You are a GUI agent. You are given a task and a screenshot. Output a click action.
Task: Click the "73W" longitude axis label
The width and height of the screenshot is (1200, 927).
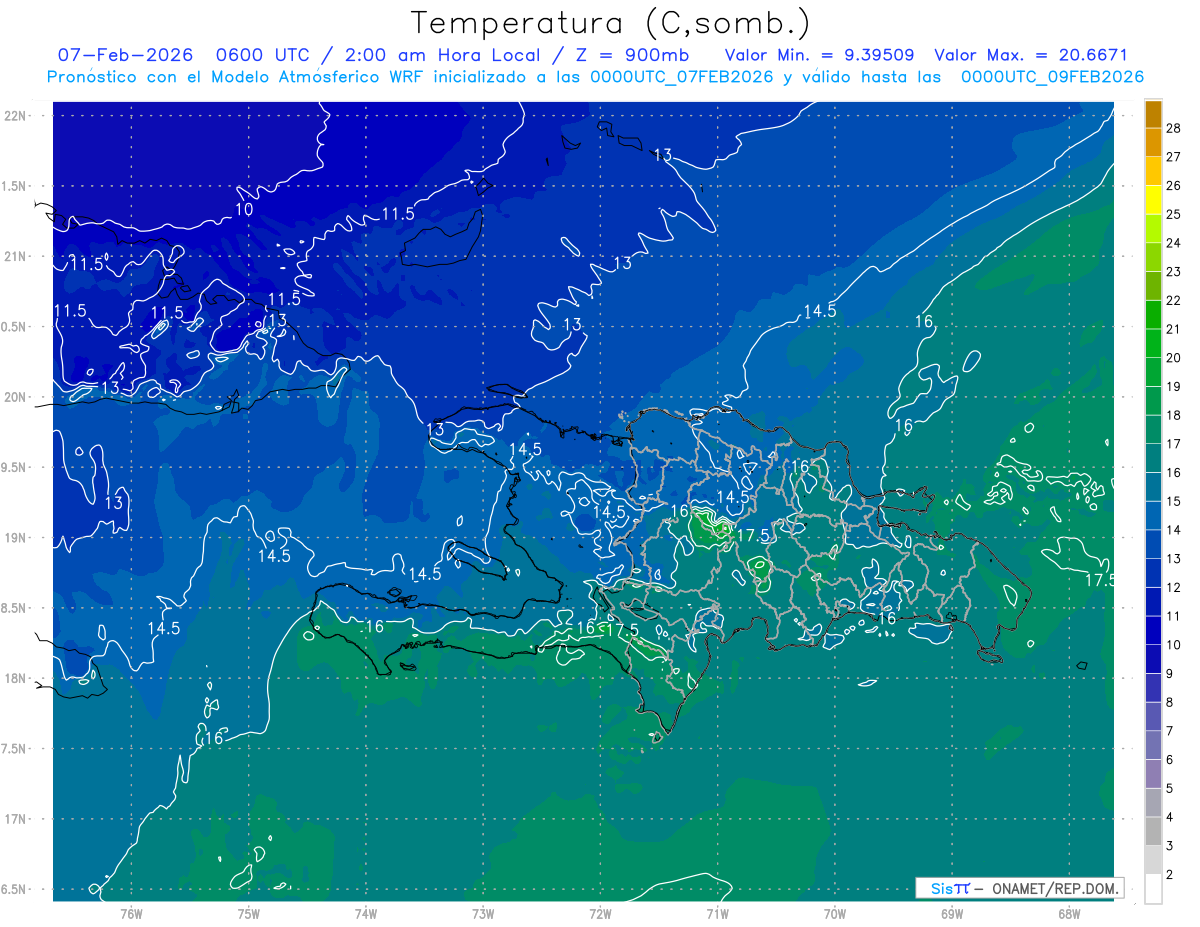click(483, 913)
